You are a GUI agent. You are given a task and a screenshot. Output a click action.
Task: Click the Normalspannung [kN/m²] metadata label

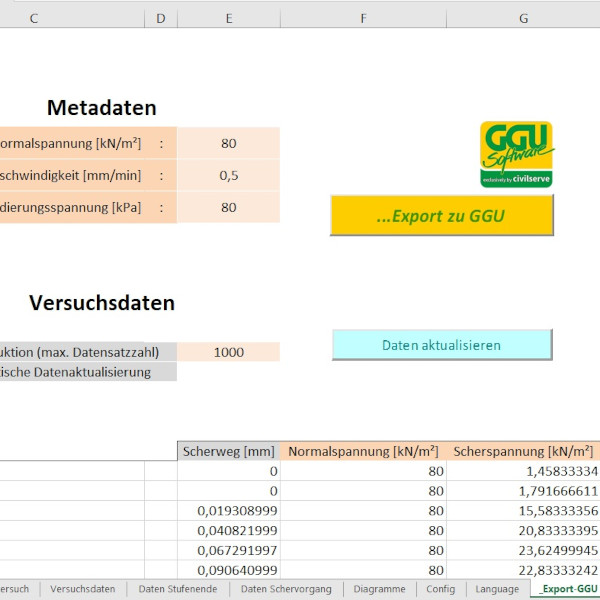pos(72,143)
